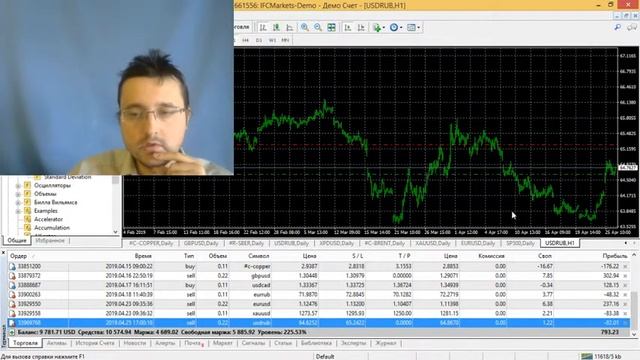
Task: Open the #C-BRENT,Daily chart tab
Action: click(x=384, y=243)
